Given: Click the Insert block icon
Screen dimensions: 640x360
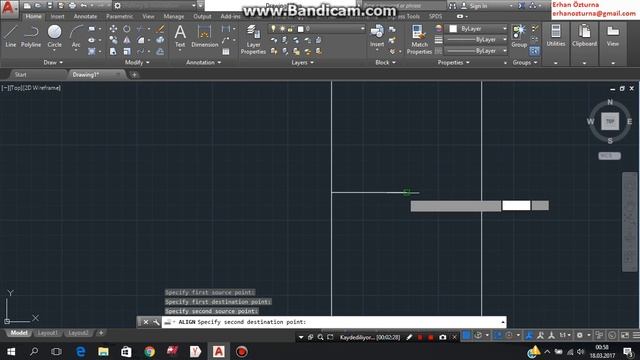Looking at the screenshot, I should [x=377, y=35].
